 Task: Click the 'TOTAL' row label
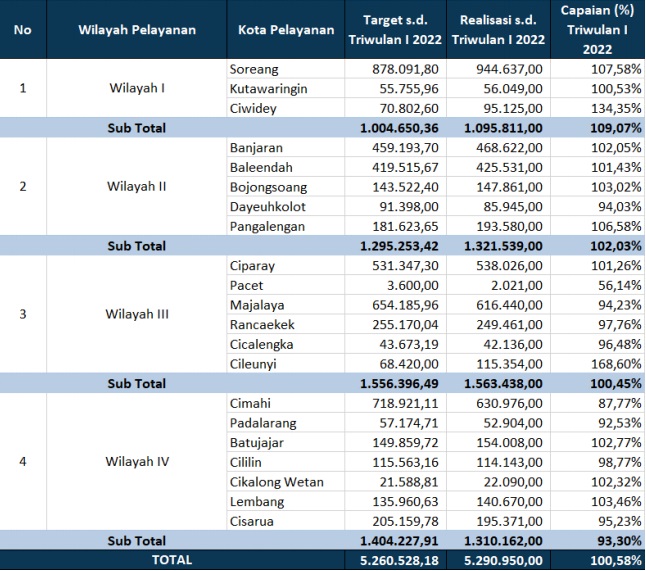(172, 560)
